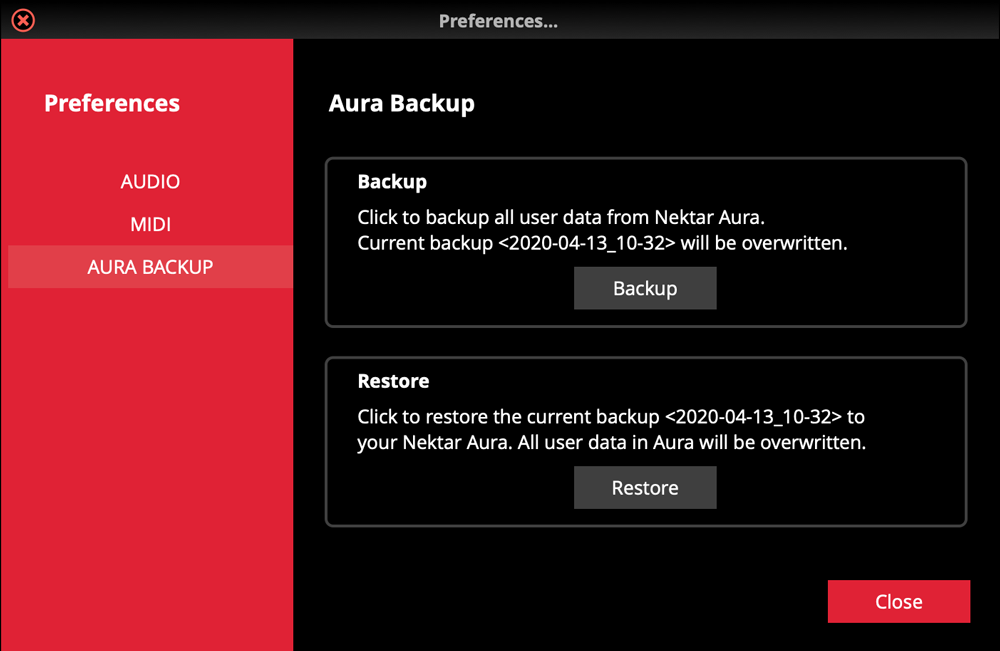Image resolution: width=1000 pixels, height=651 pixels.
Task: Click the 'Preferences...' window title text
Action: click(498, 21)
